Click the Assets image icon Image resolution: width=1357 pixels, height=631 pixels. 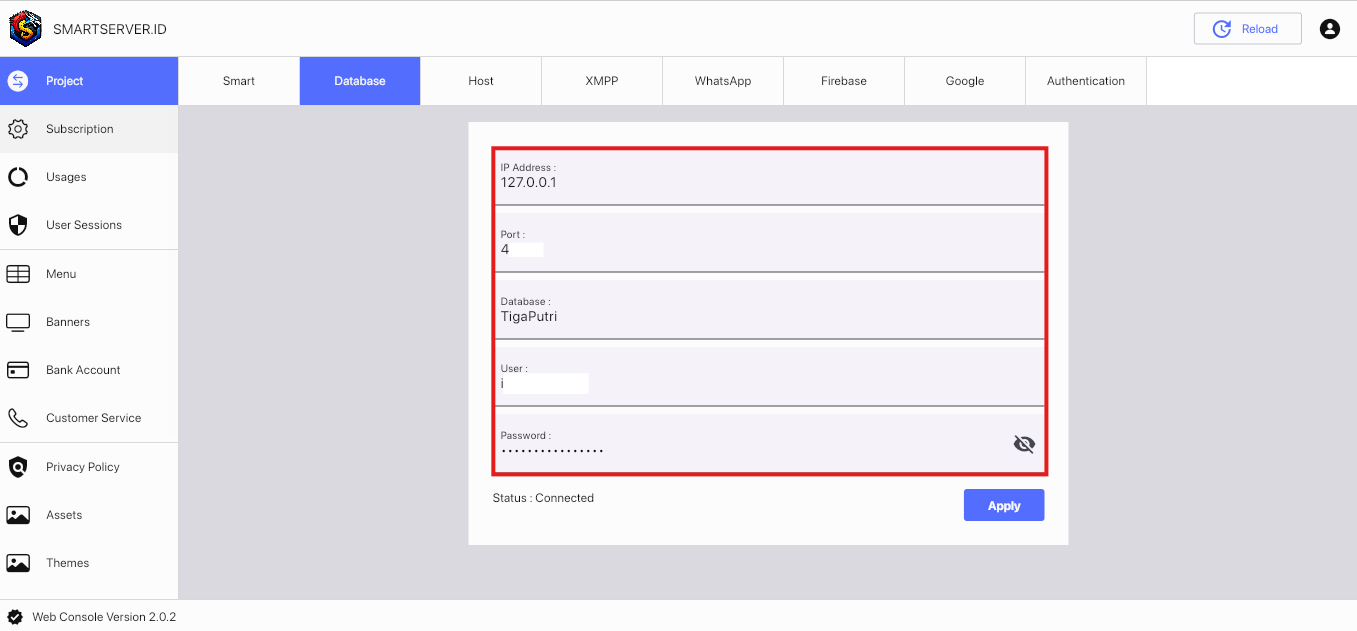(18, 514)
